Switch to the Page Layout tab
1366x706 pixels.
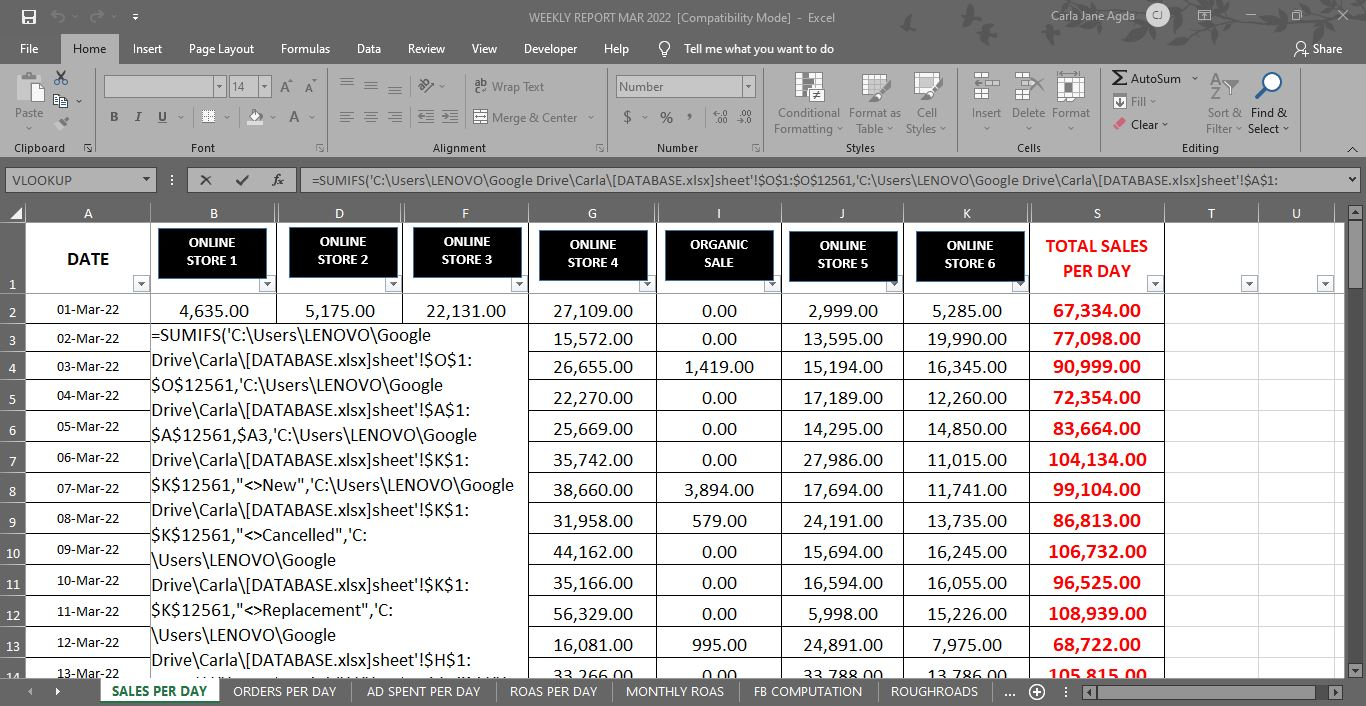tap(221, 48)
